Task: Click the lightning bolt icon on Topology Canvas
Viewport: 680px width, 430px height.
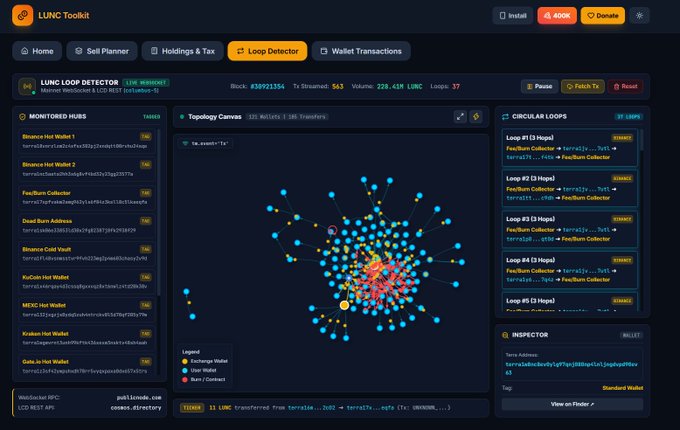Action: pos(476,117)
